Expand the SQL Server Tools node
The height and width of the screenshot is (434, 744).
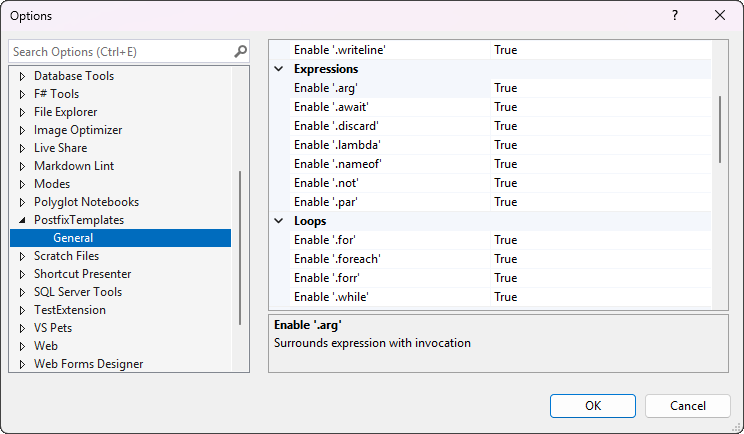[22, 292]
